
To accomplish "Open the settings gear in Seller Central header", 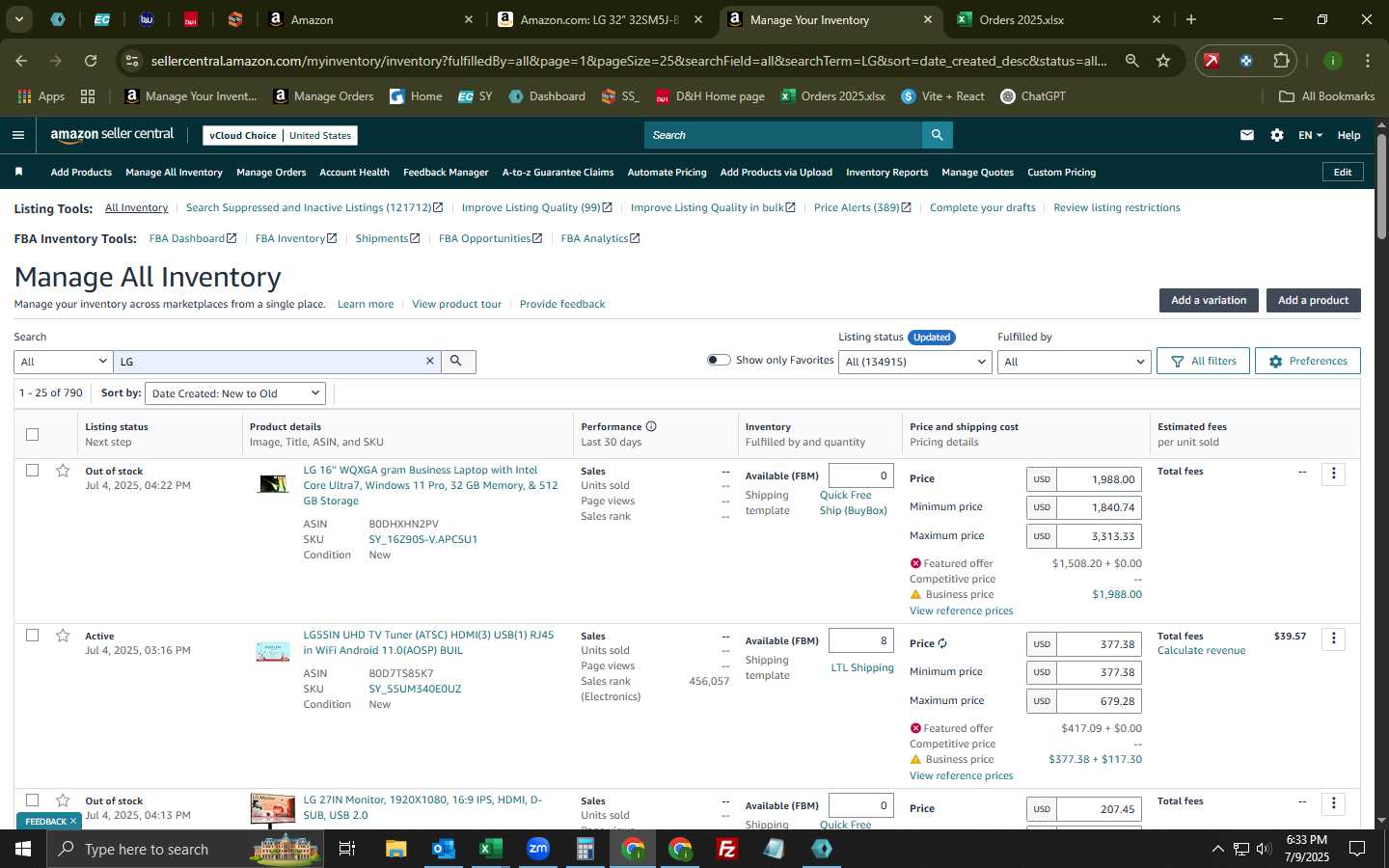I will pyautogui.click(x=1277, y=135).
